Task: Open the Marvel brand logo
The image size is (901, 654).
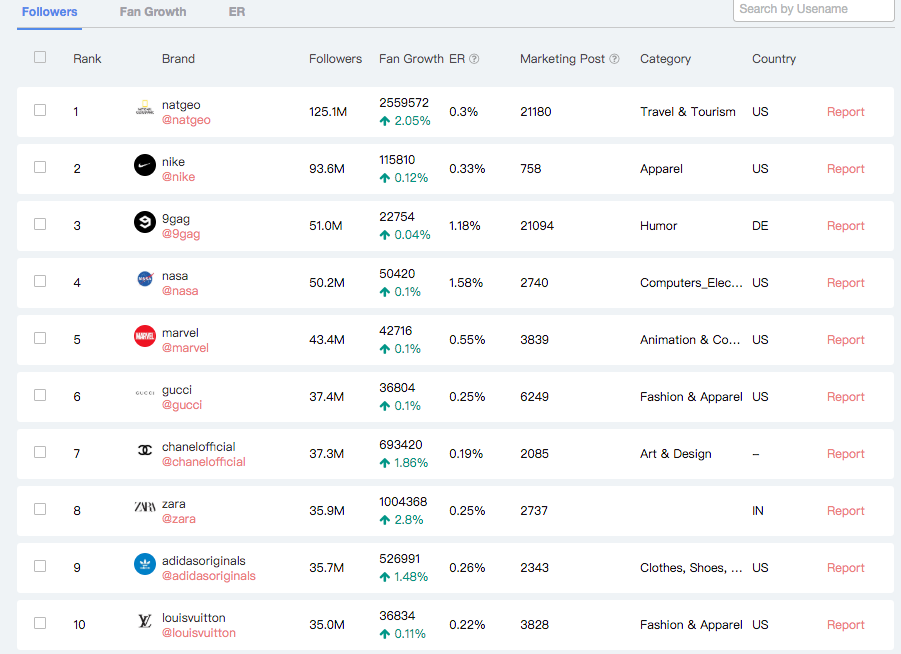Action: (143, 334)
